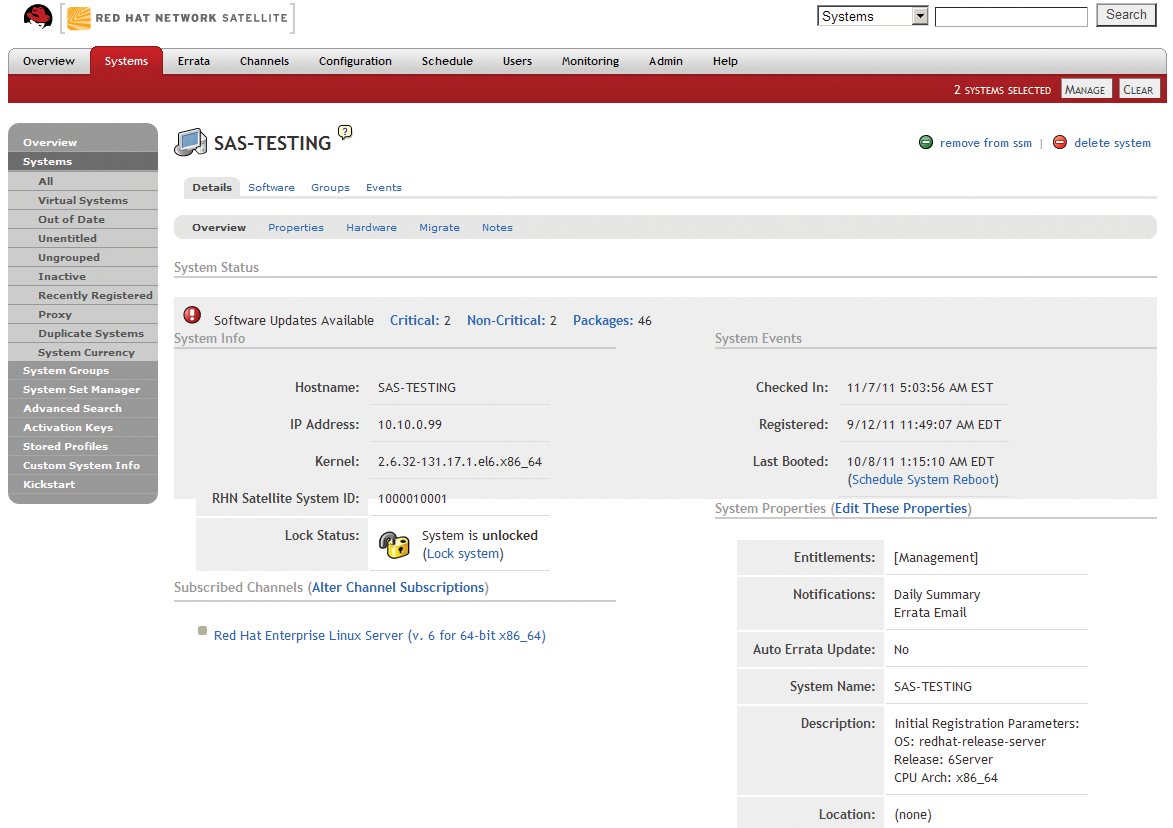
Task: Click the Red Hat shadowman logo
Action: [37, 16]
